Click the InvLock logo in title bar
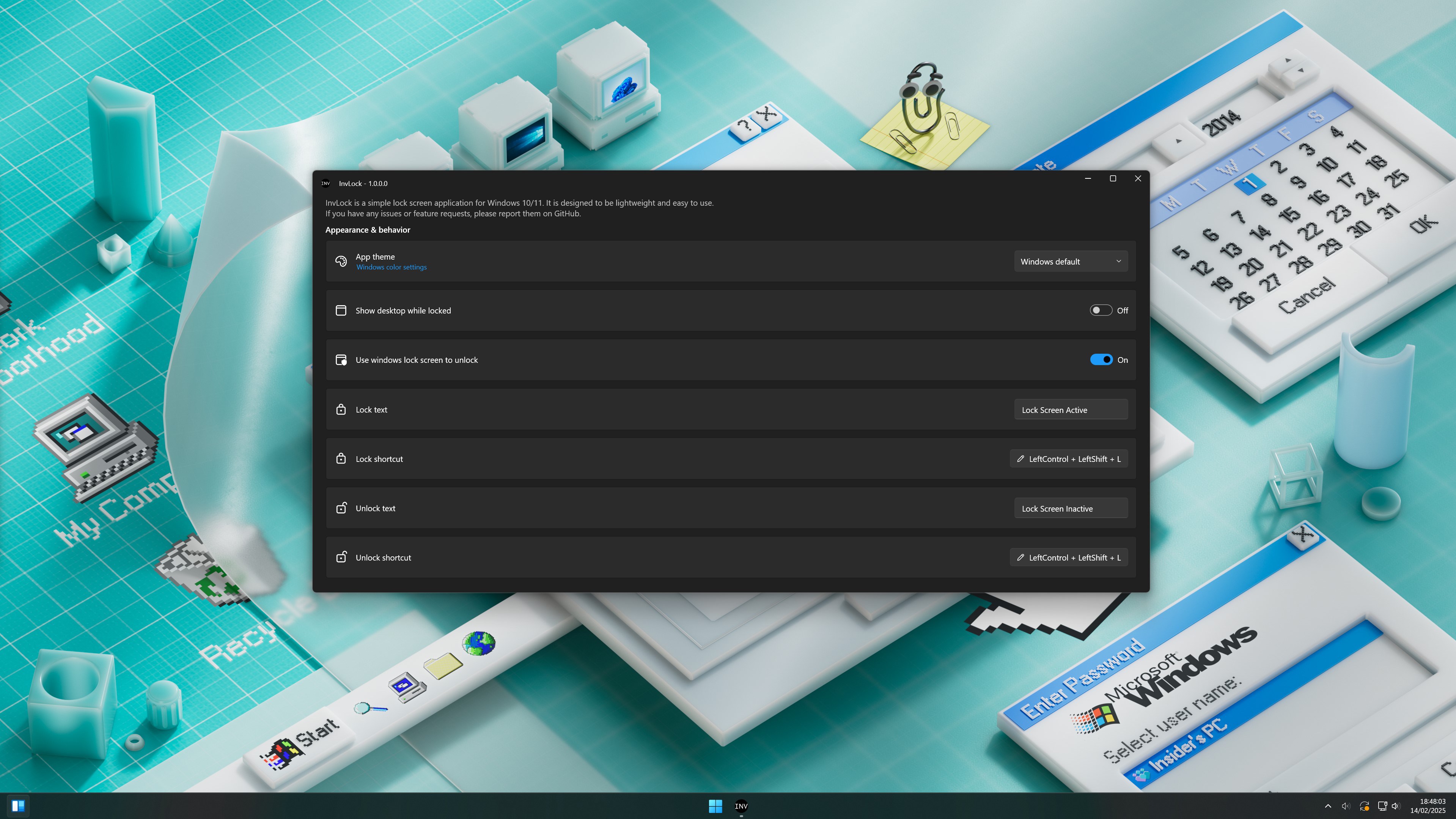This screenshot has height=819, width=1456. pyautogui.click(x=325, y=183)
